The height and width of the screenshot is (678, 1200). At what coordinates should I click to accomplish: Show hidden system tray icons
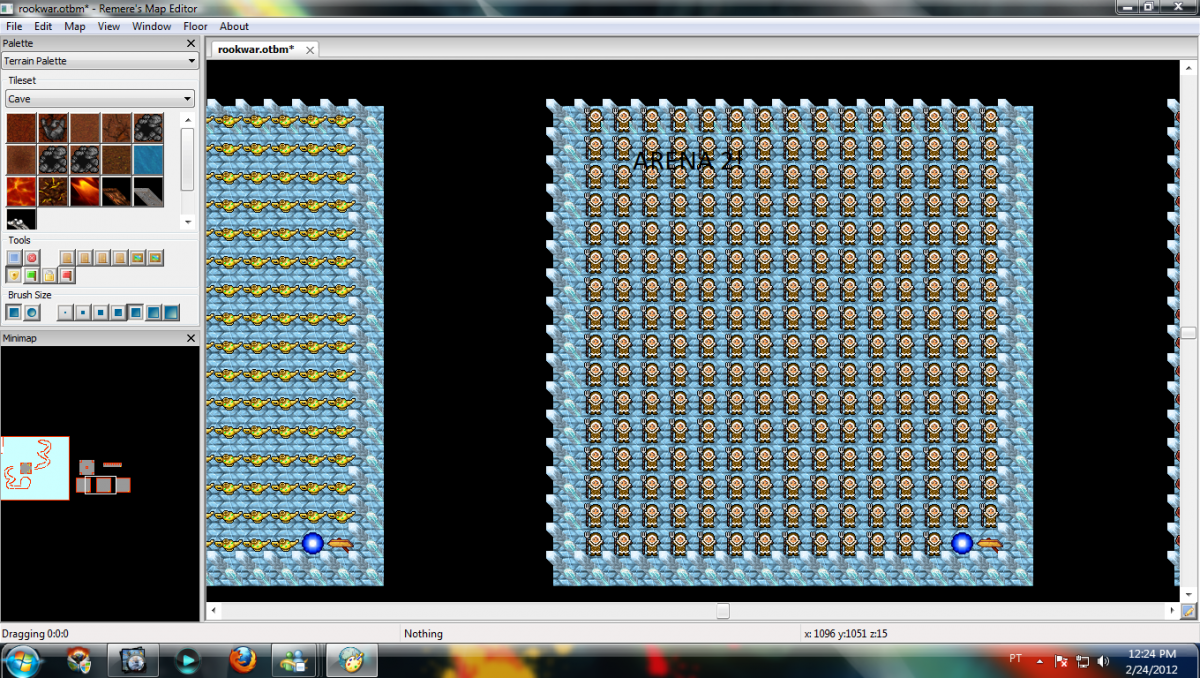coord(1041,661)
